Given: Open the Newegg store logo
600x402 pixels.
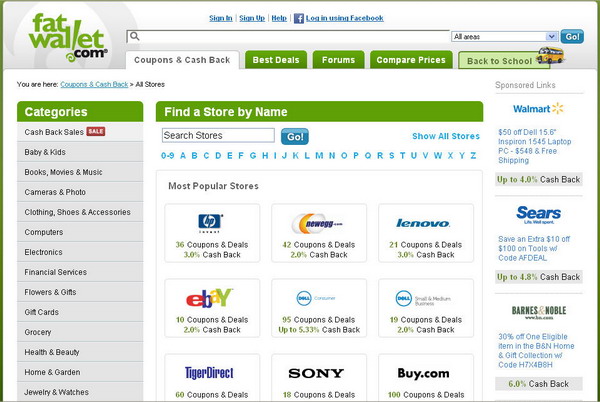Looking at the screenshot, I should pos(318,223).
